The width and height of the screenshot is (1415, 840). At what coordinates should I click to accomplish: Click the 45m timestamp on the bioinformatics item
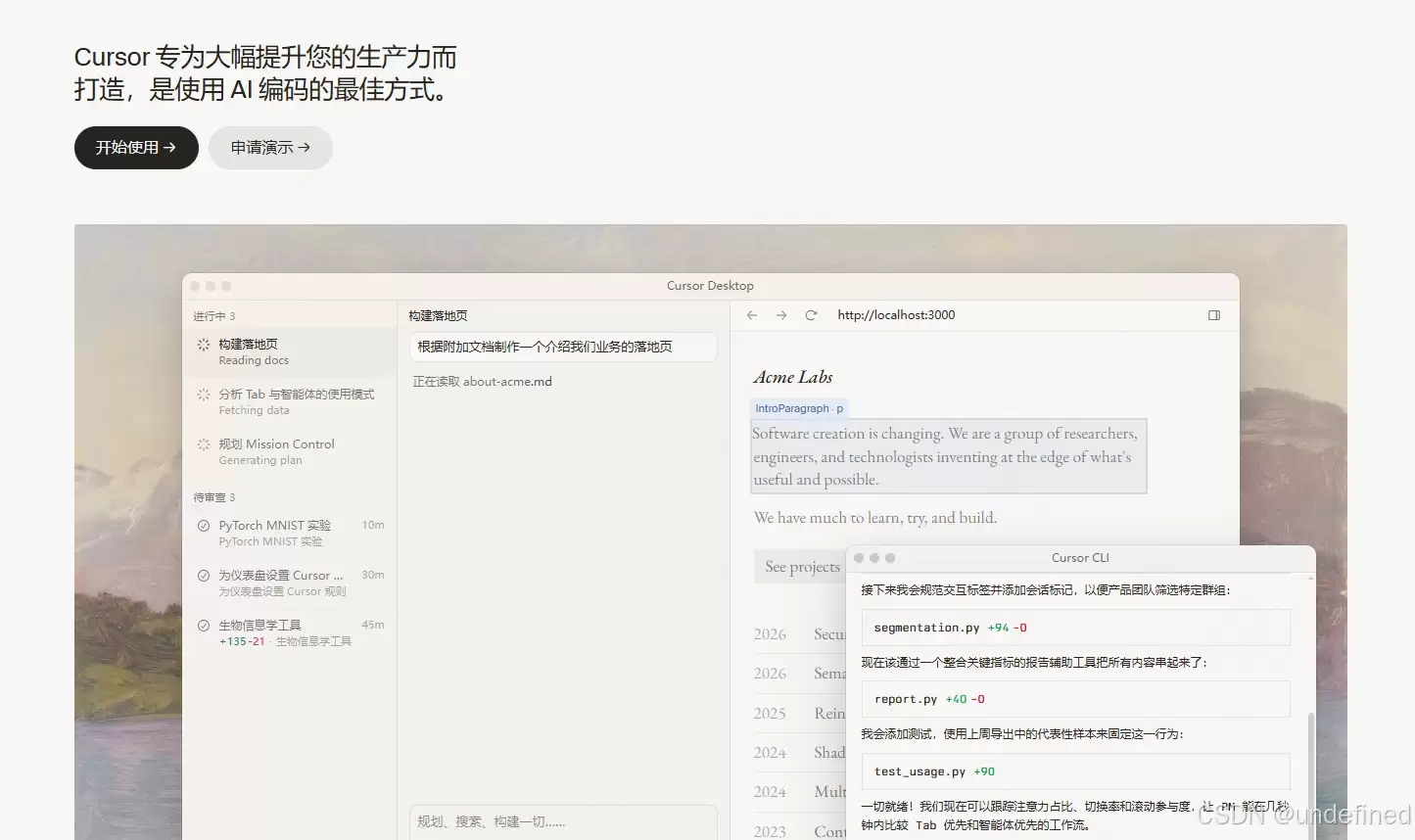pos(373,626)
